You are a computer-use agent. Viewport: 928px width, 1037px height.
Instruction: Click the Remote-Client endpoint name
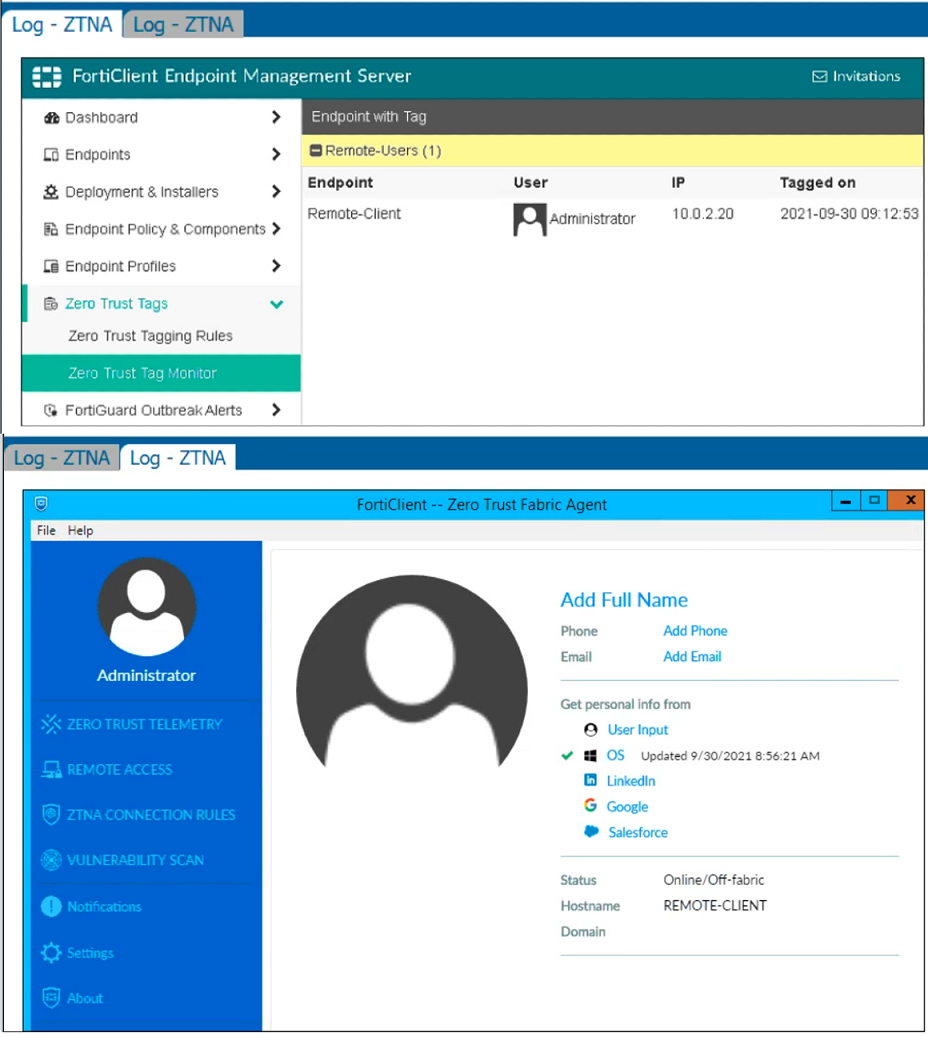[x=354, y=214]
